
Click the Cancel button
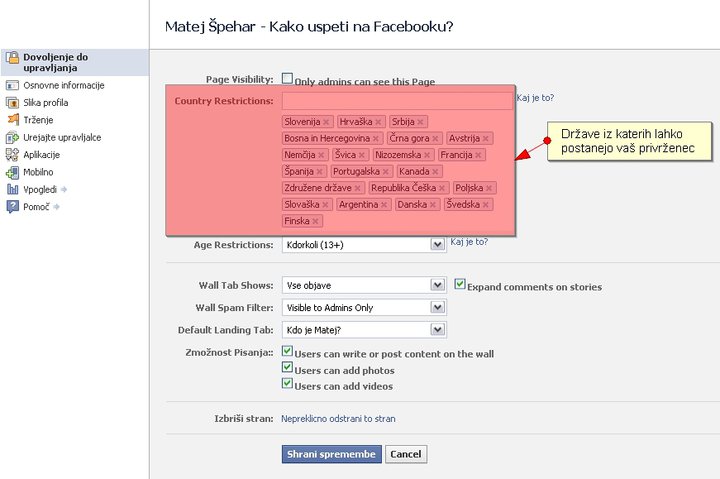[406, 454]
